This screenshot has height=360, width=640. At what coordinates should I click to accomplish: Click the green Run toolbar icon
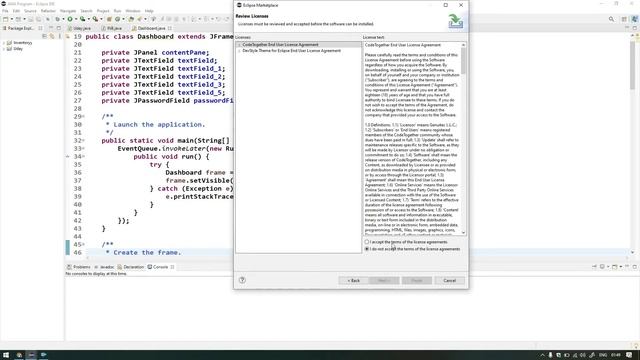click(x=70, y=19)
